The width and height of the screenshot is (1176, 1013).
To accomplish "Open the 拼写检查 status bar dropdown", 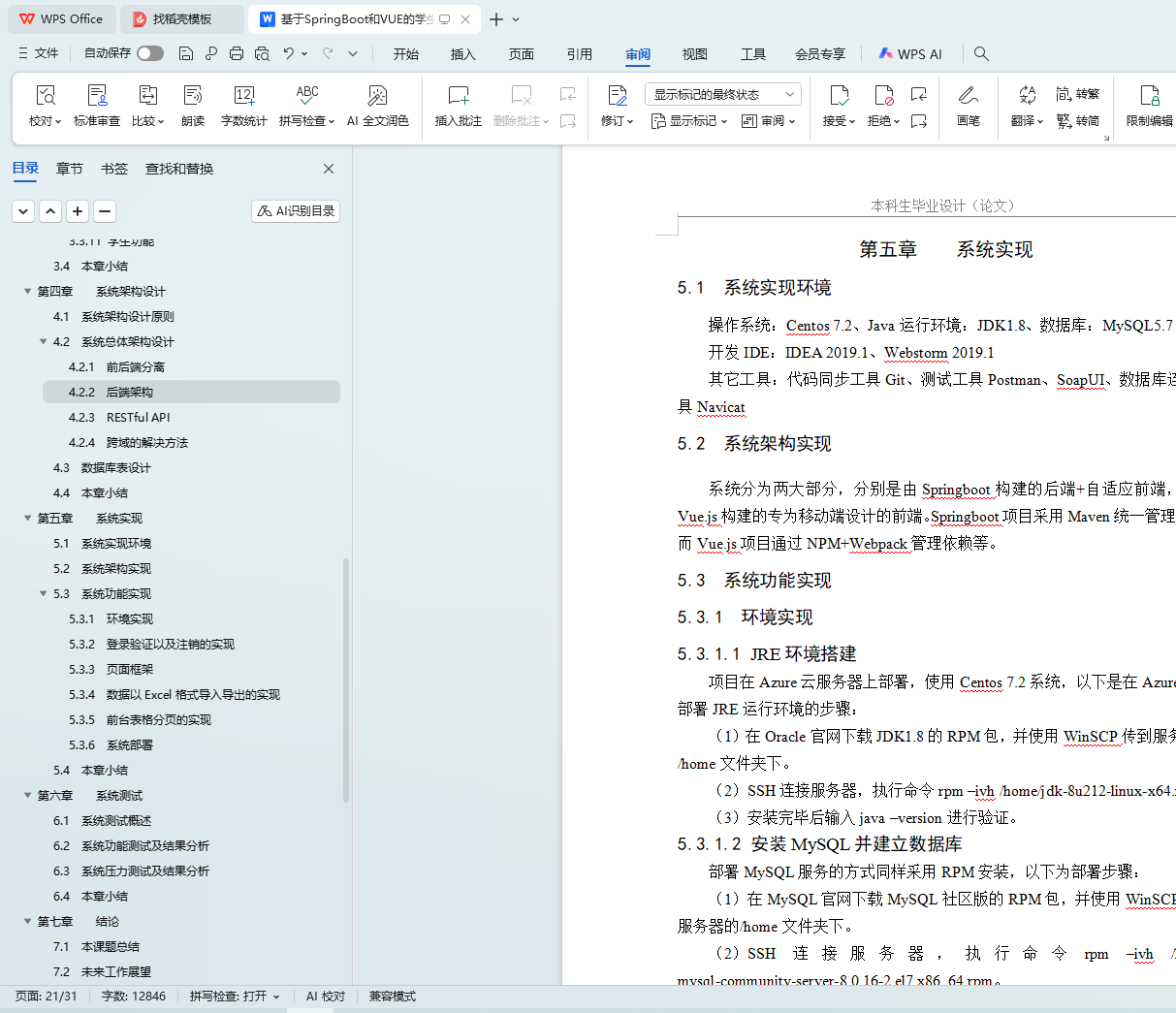I will (235, 997).
